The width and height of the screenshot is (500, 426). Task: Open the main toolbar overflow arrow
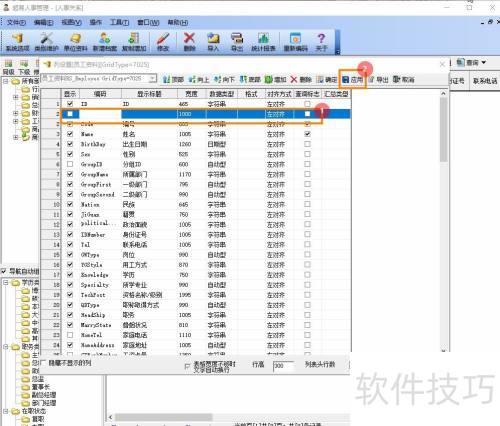coord(337,51)
